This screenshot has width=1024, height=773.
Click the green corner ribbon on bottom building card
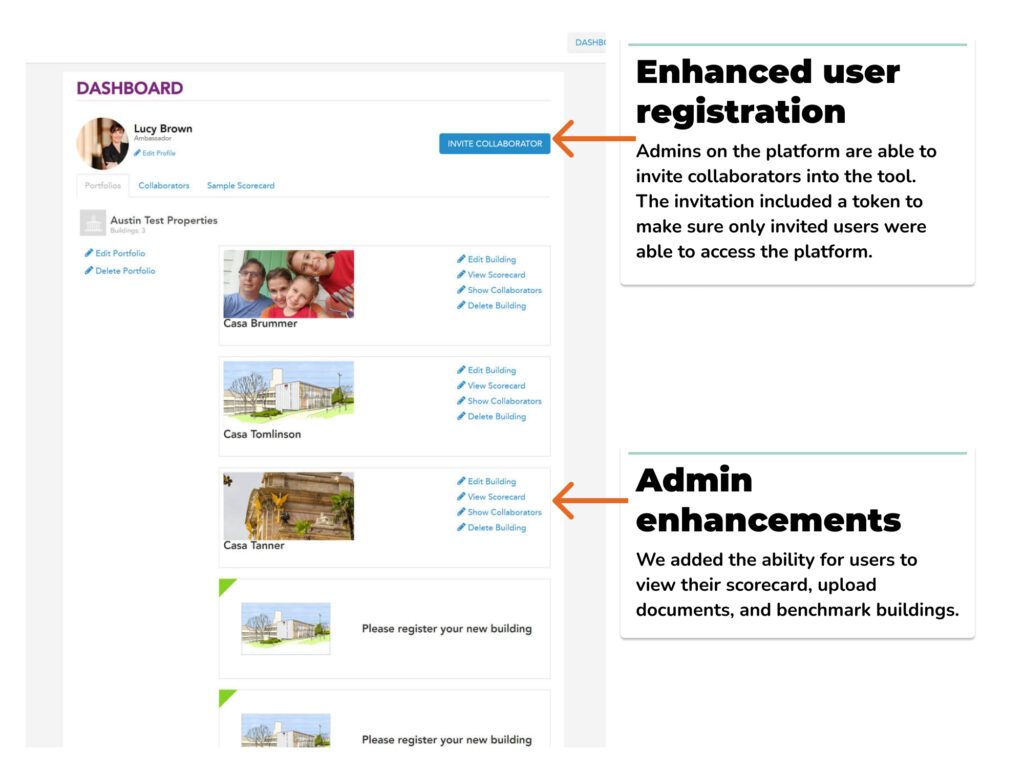(226, 692)
